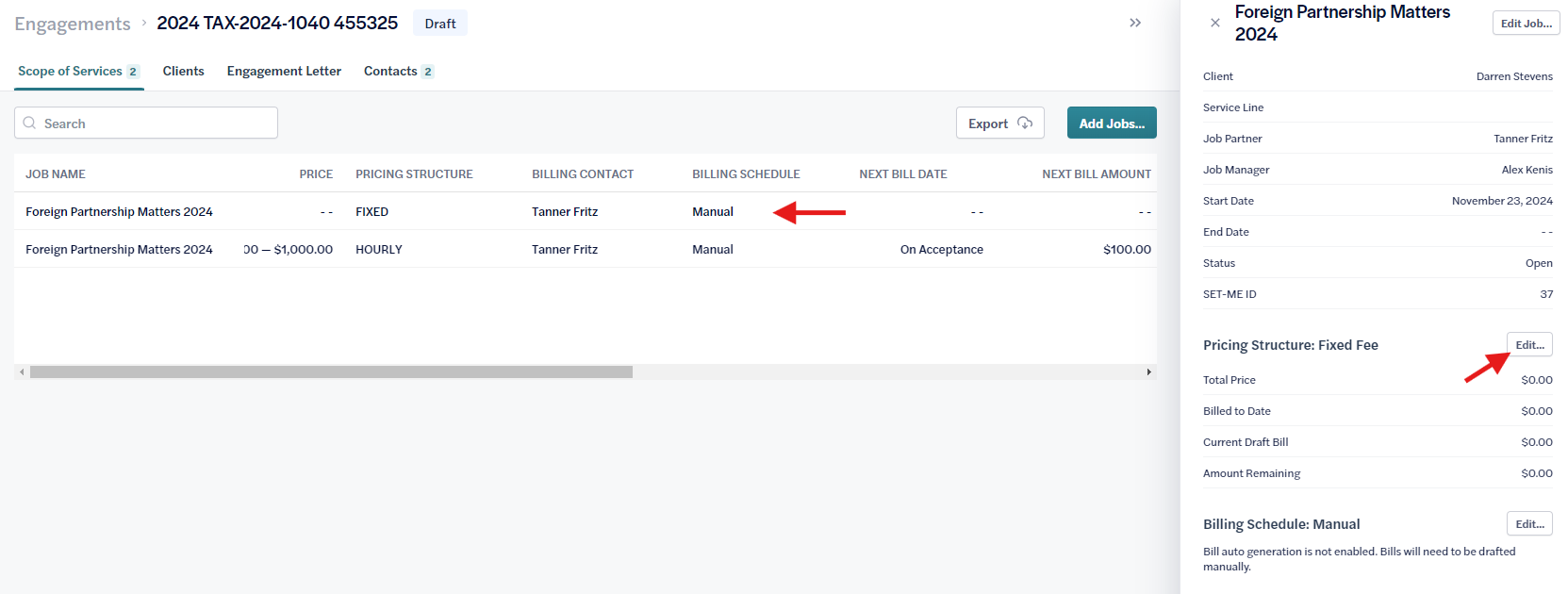Sort by NEXT BILL DATE column header
The height and width of the screenshot is (594, 1568).
(903, 174)
